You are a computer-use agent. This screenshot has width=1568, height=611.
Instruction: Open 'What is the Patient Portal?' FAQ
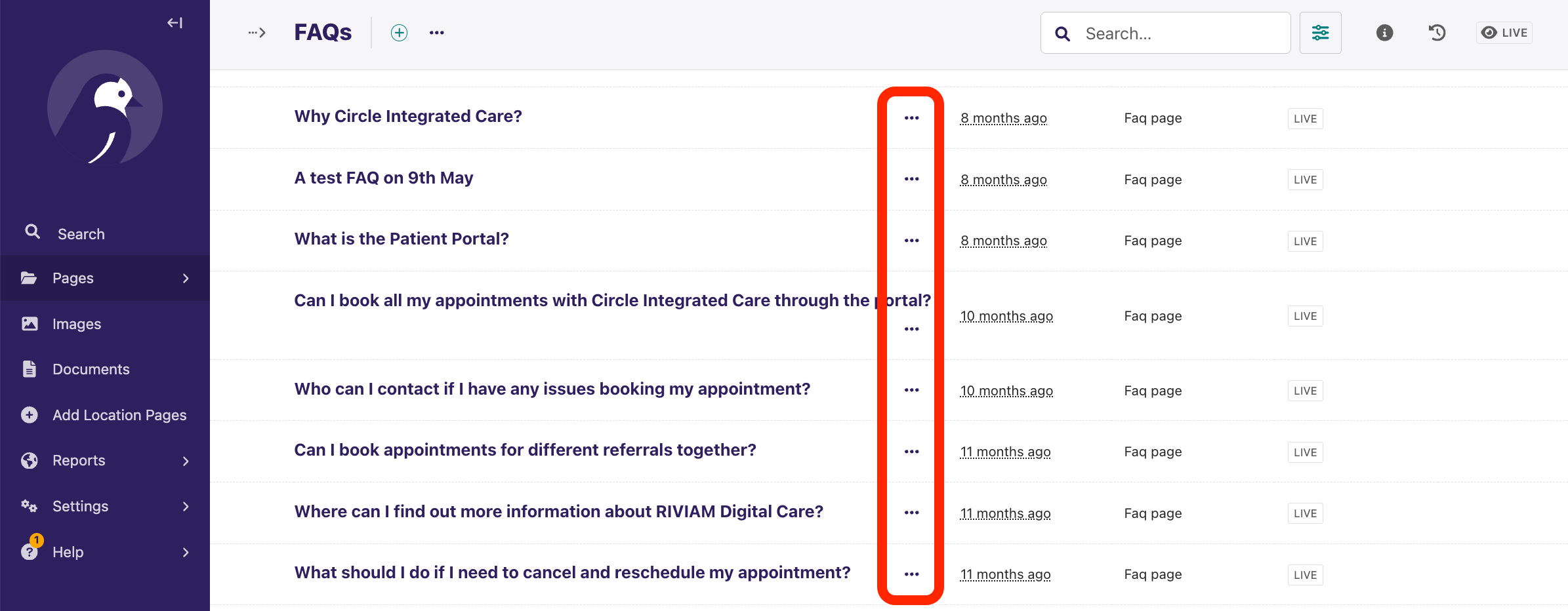pos(402,239)
